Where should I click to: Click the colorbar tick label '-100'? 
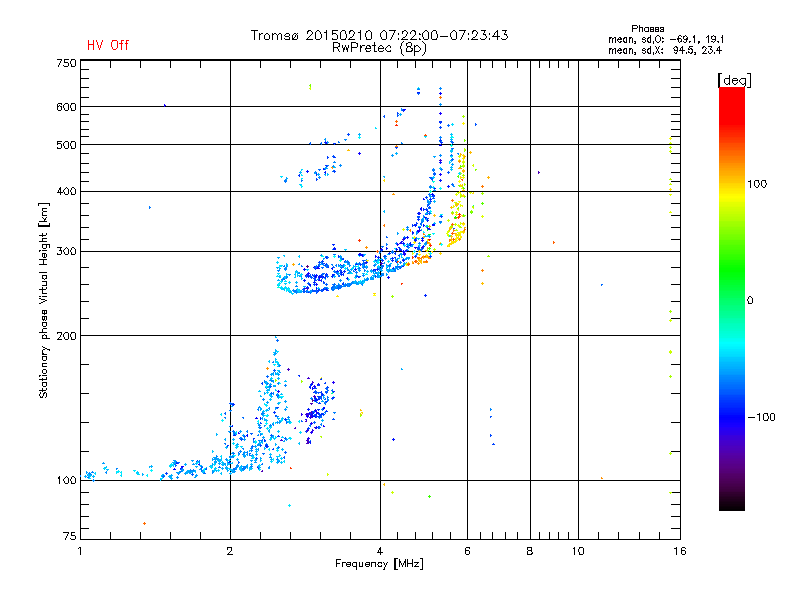(762, 417)
